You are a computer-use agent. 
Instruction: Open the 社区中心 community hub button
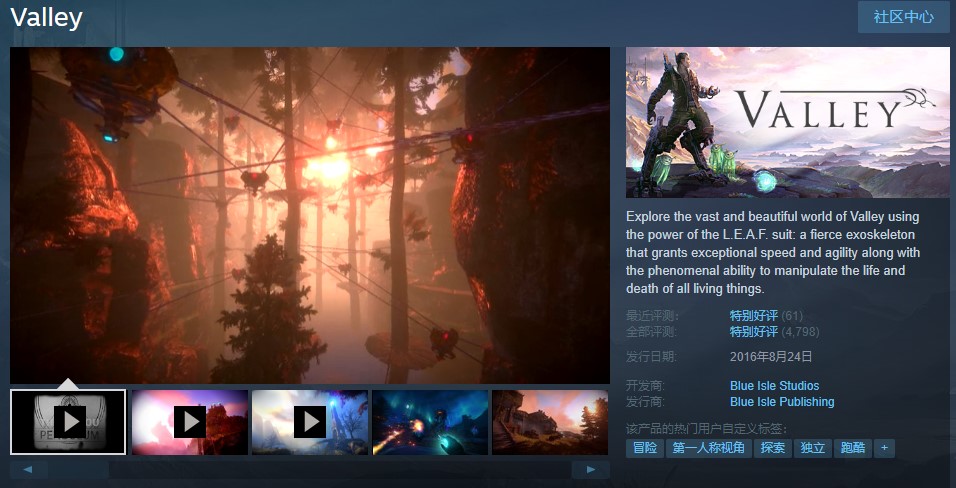903,17
